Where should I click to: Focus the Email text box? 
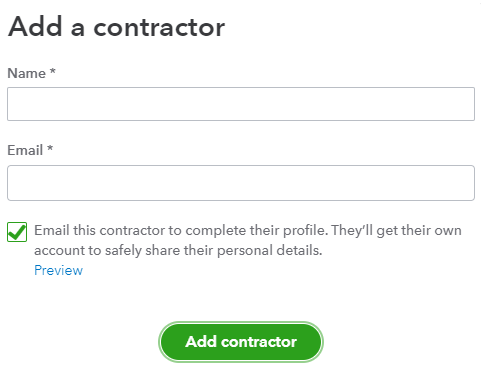click(x=241, y=183)
